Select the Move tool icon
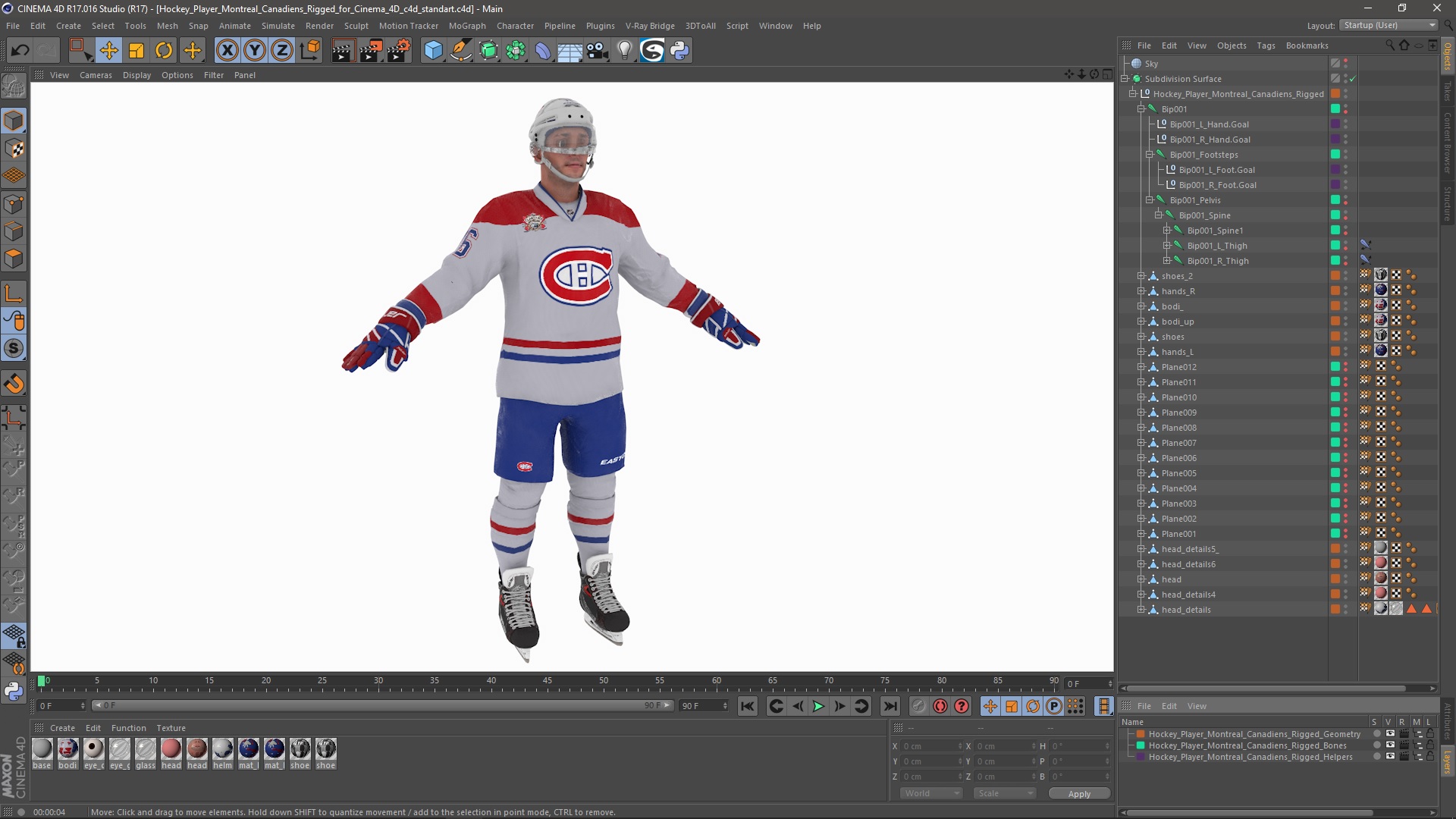1456x819 pixels. 108,51
